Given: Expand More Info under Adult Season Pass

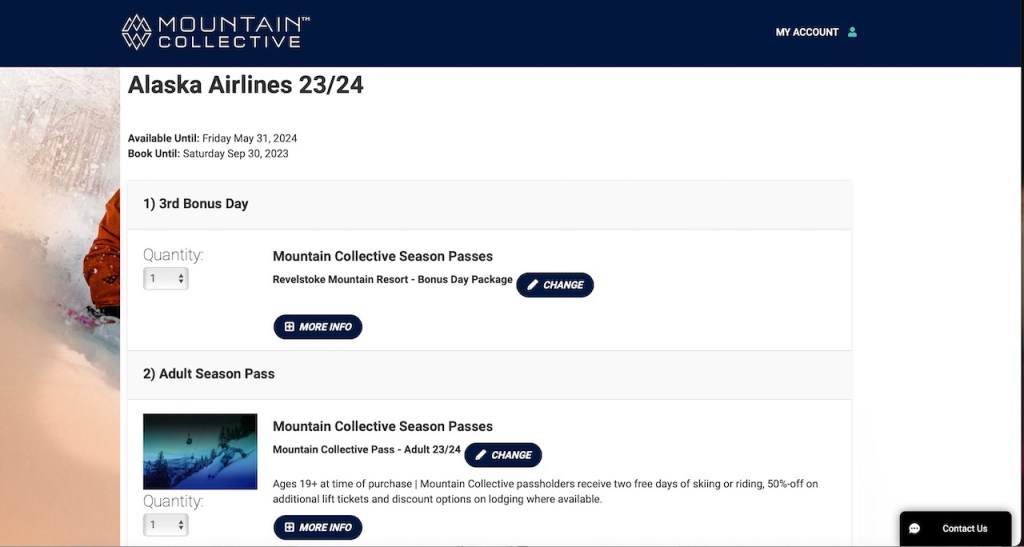Looking at the screenshot, I should point(318,527).
